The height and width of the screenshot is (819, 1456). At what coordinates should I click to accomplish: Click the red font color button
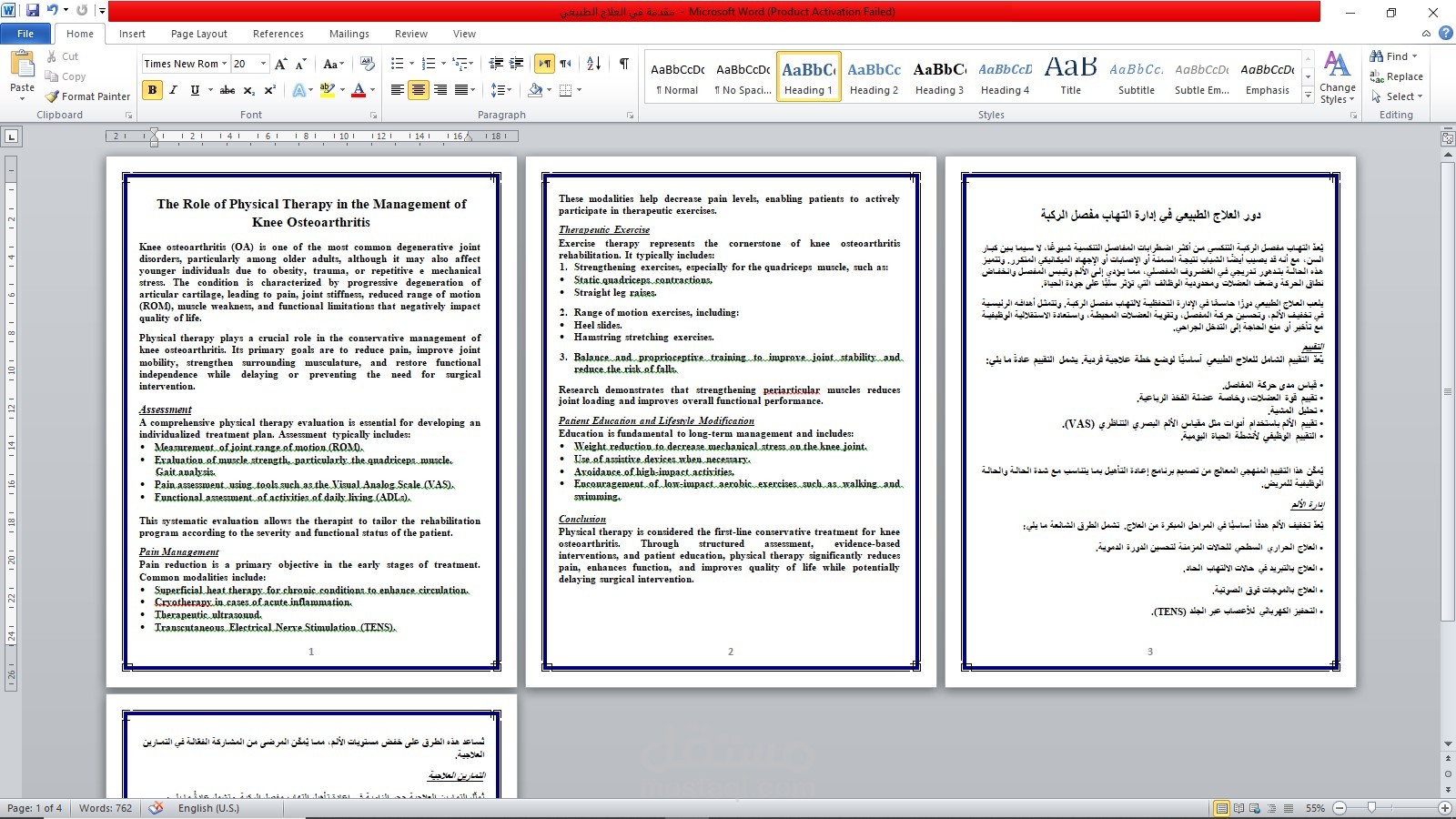tap(359, 90)
